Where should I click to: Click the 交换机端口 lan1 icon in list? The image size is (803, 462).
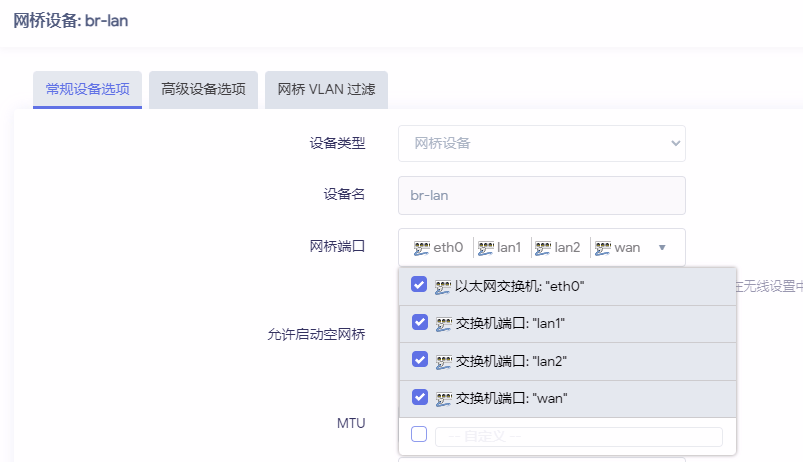pyautogui.click(x=443, y=324)
